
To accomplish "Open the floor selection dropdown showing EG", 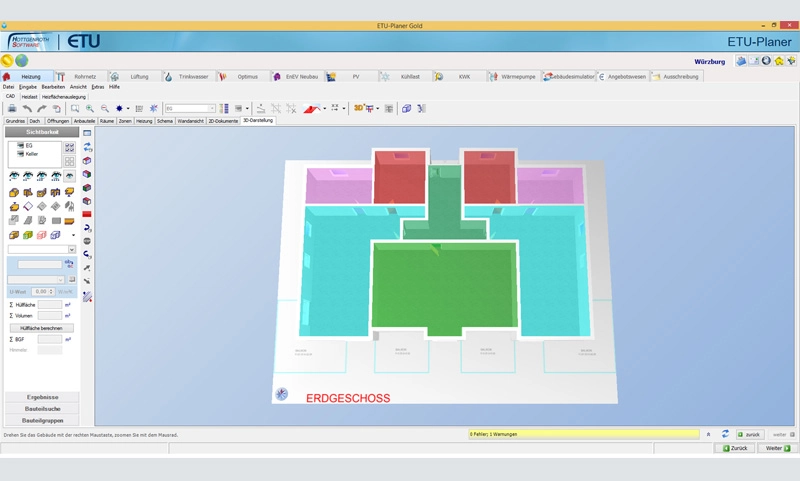I will (190, 109).
